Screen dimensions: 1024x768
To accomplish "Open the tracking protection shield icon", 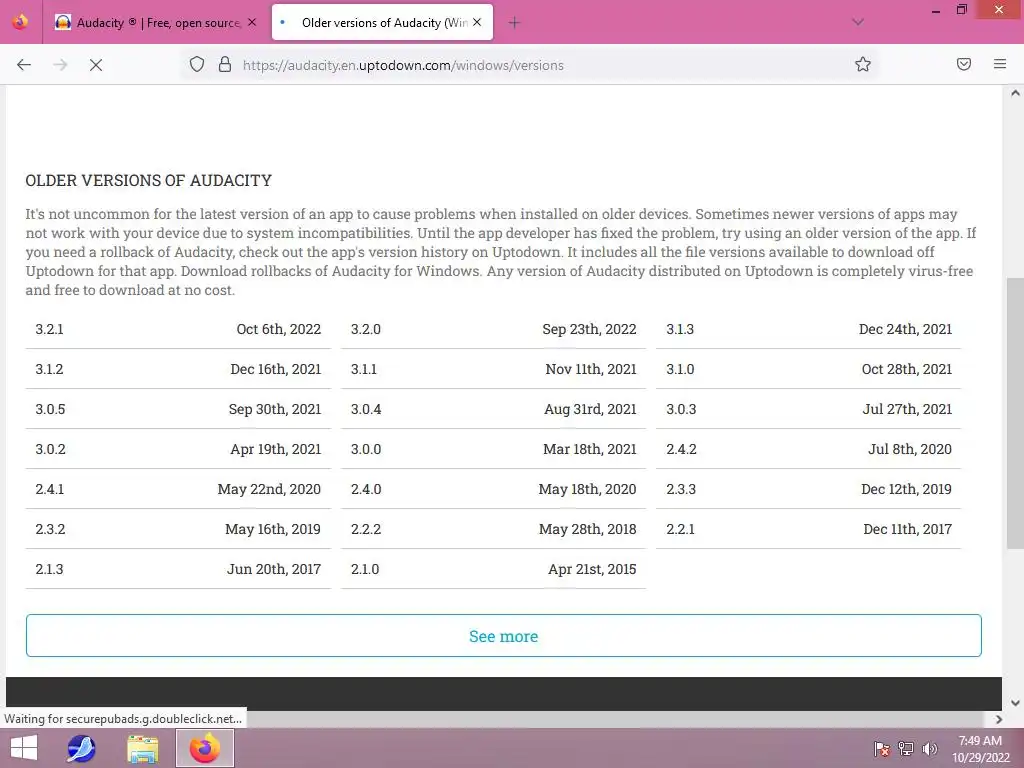I will click(x=197, y=64).
